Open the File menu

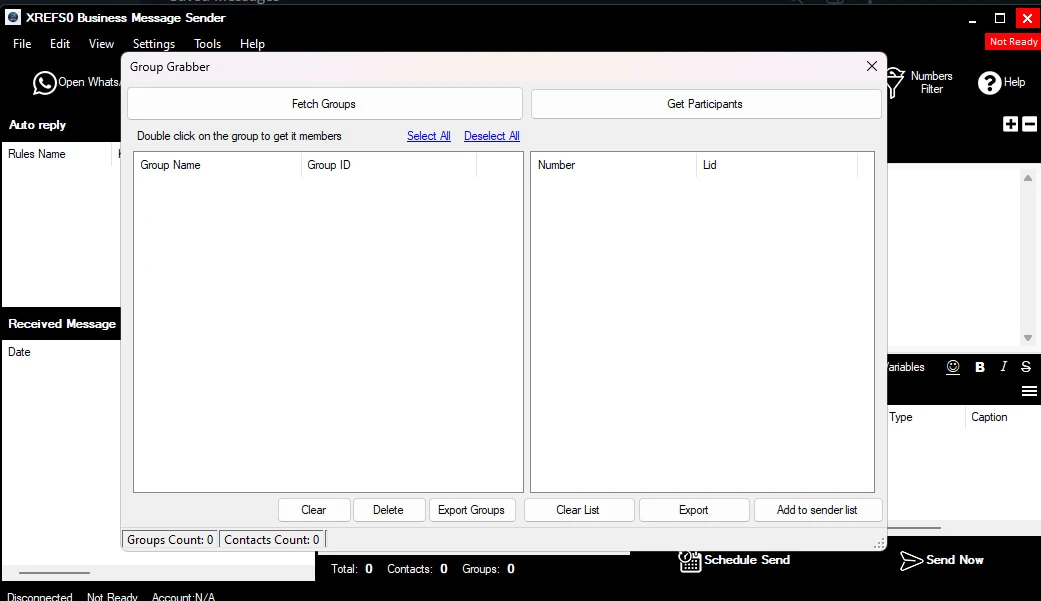22,44
